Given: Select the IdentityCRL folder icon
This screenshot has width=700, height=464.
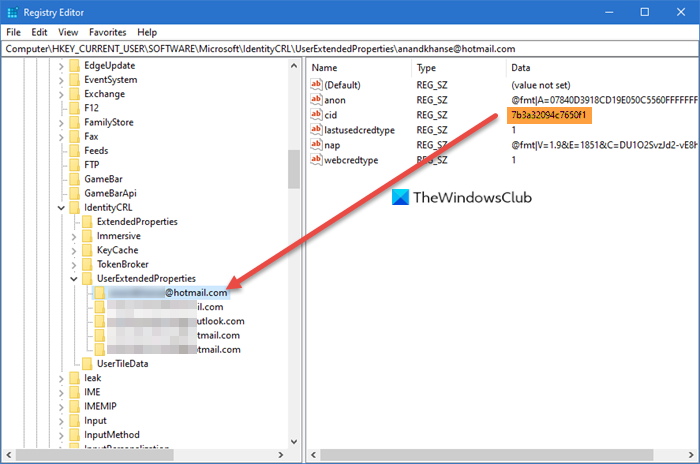Looking at the screenshot, I should (75, 208).
